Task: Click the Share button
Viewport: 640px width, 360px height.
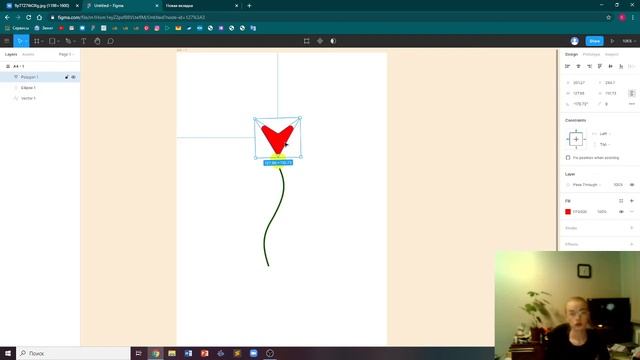Action: coord(594,41)
